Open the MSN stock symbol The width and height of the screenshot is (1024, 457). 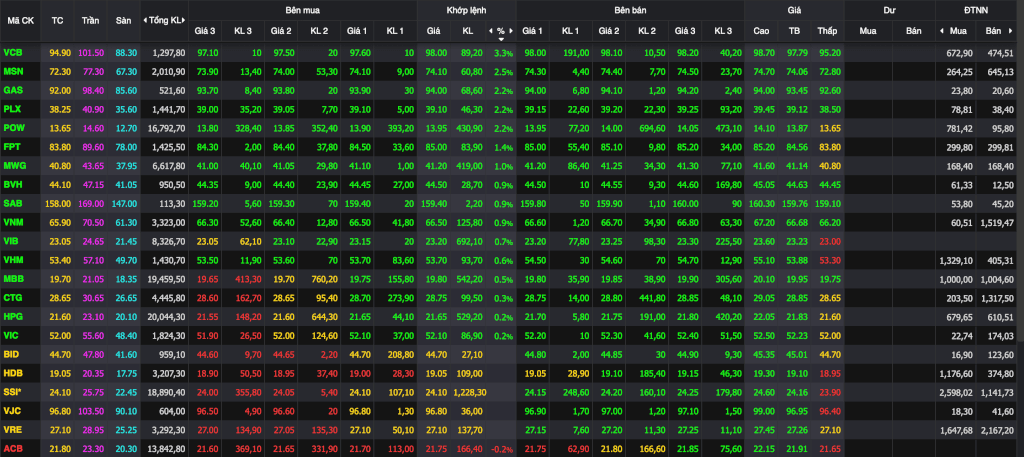click(13, 71)
